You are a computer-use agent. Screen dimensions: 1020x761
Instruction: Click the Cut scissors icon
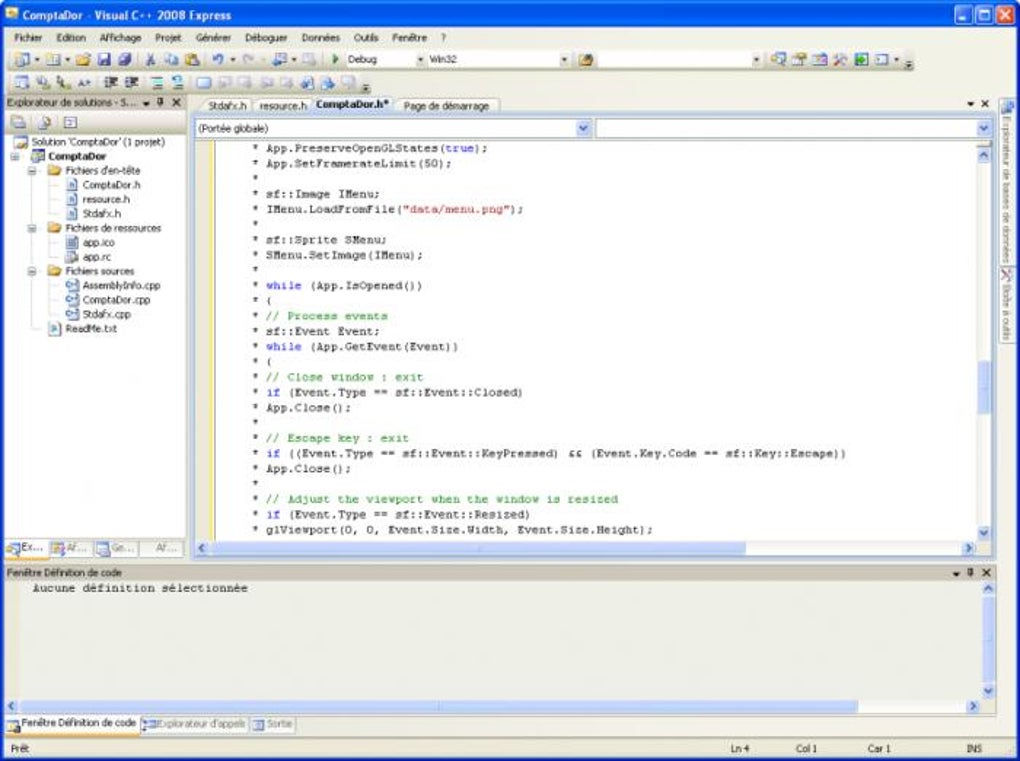click(x=151, y=60)
